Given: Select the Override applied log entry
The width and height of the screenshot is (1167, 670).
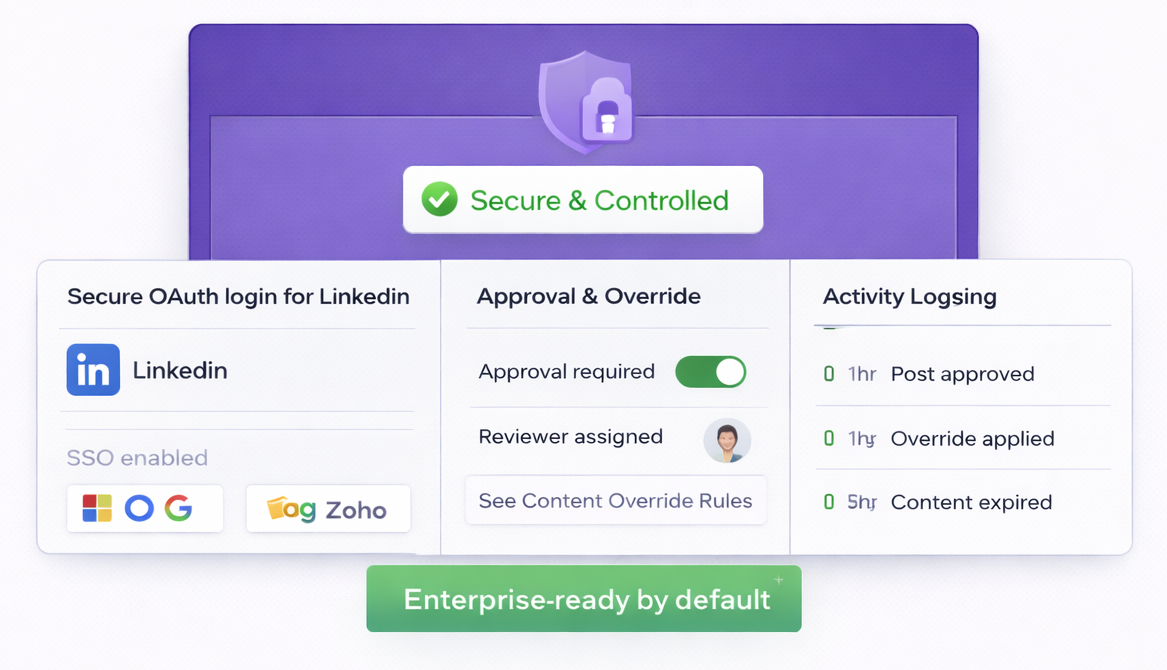Looking at the screenshot, I should point(972,438).
